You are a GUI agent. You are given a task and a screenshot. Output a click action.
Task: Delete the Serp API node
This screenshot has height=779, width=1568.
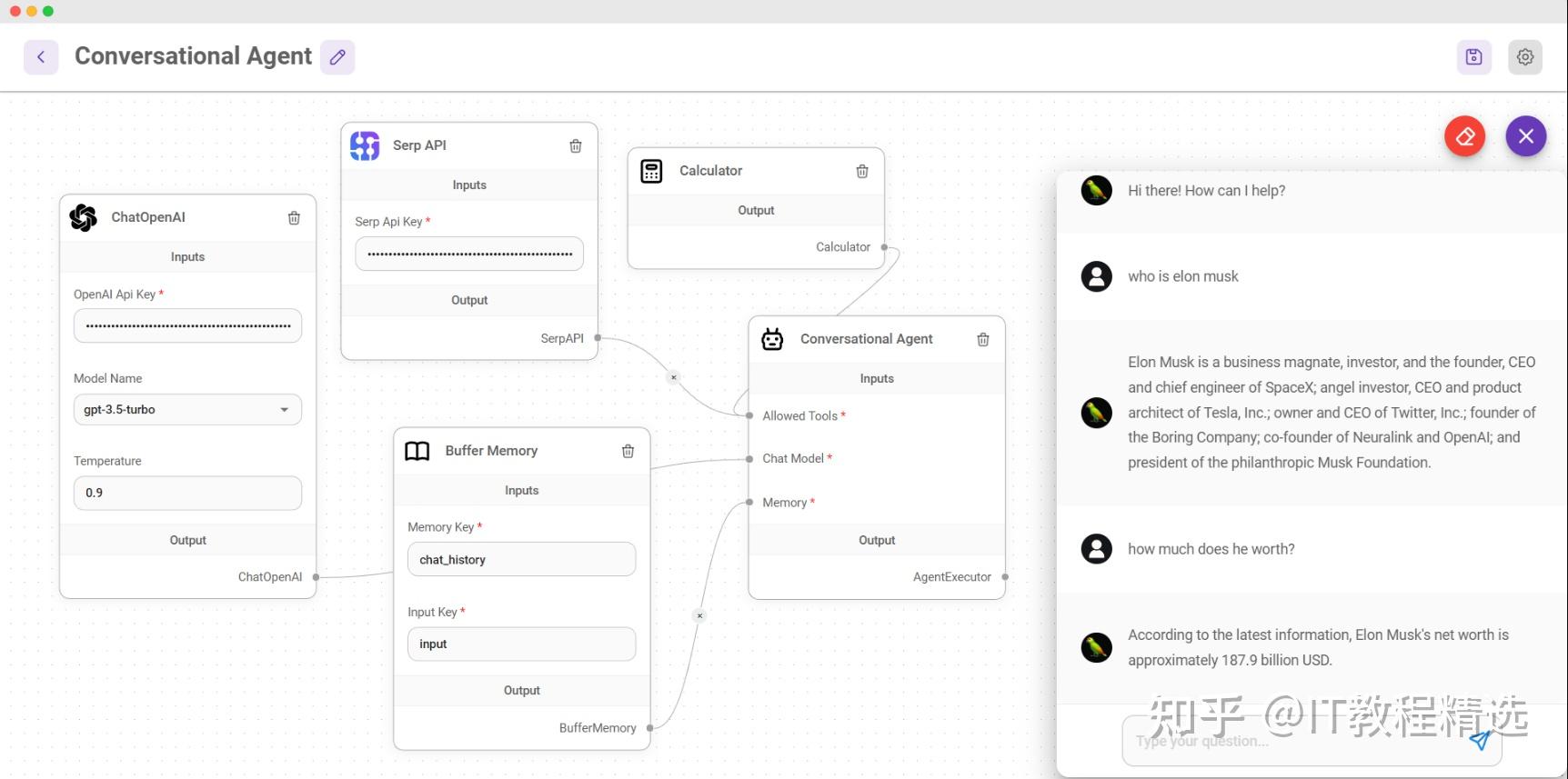576,145
